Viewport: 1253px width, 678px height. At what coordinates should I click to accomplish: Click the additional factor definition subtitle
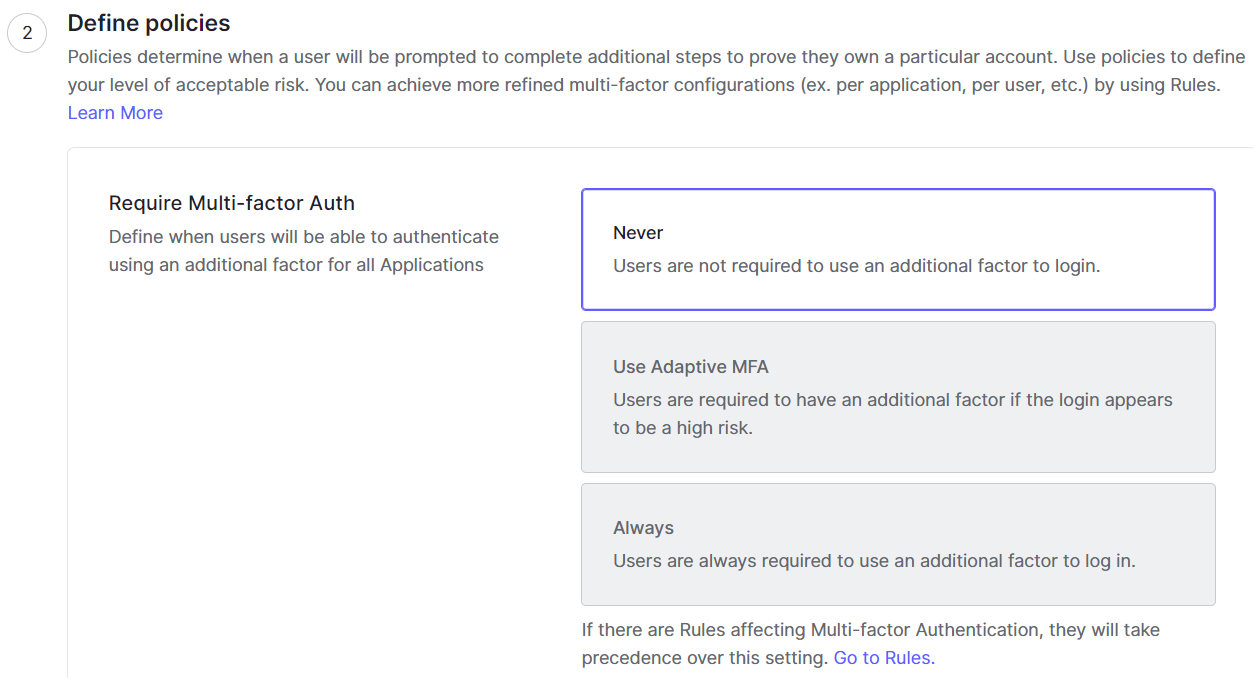pos(303,250)
